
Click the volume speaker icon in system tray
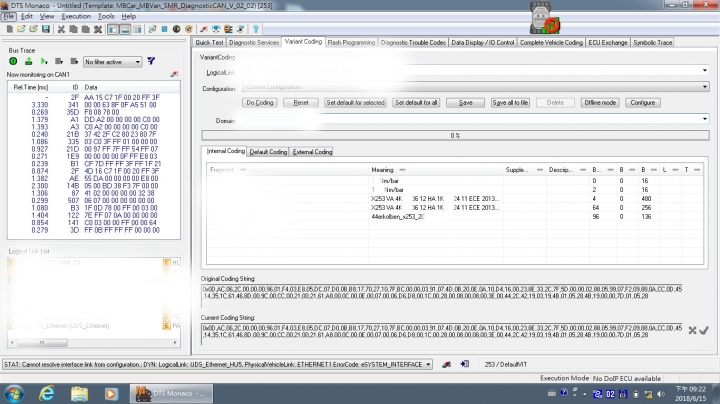click(x=661, y=394)
